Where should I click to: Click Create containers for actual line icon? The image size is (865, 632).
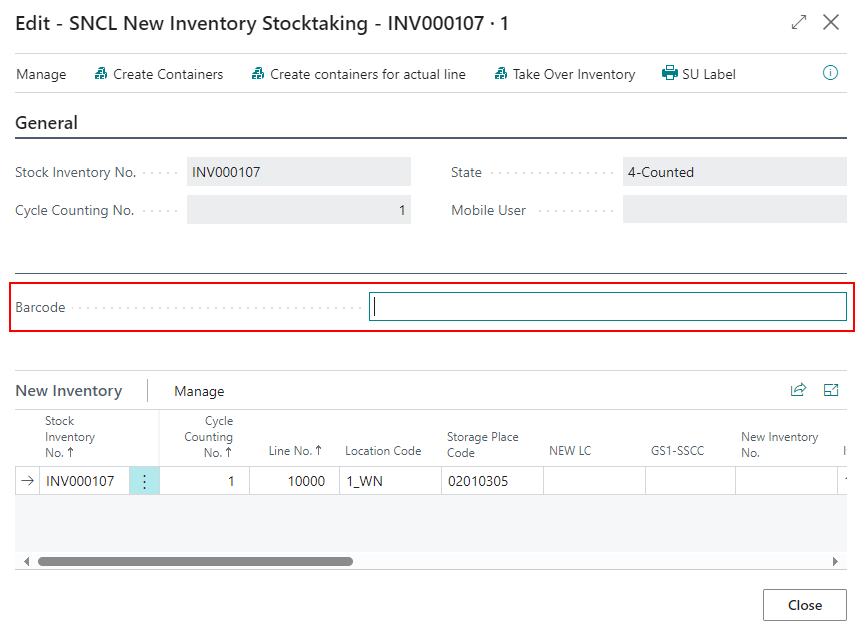pyautogui.click(x=258, y=74)
